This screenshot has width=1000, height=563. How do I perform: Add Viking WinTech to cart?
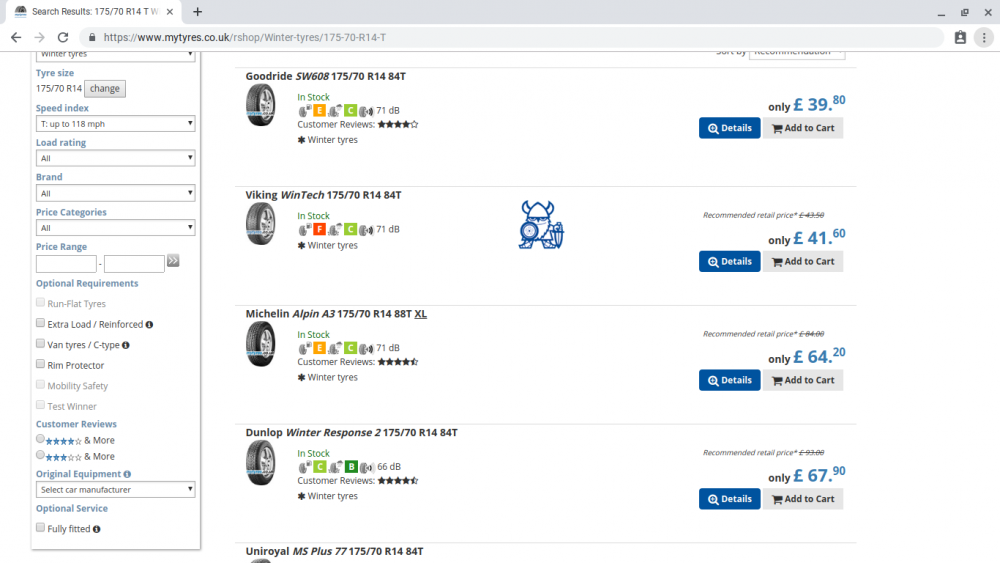[x=803, y=261]
